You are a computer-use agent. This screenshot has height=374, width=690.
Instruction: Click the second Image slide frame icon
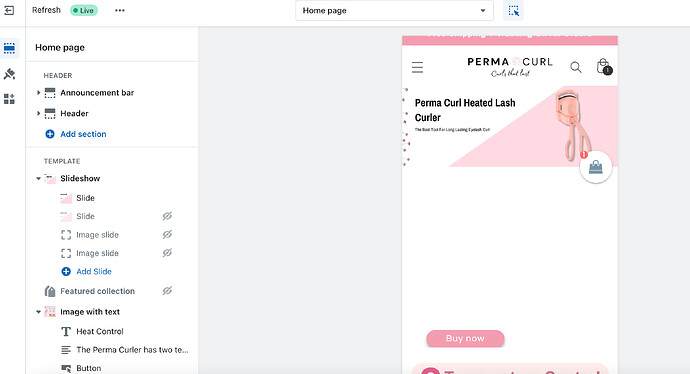click(x=66, y=253)
